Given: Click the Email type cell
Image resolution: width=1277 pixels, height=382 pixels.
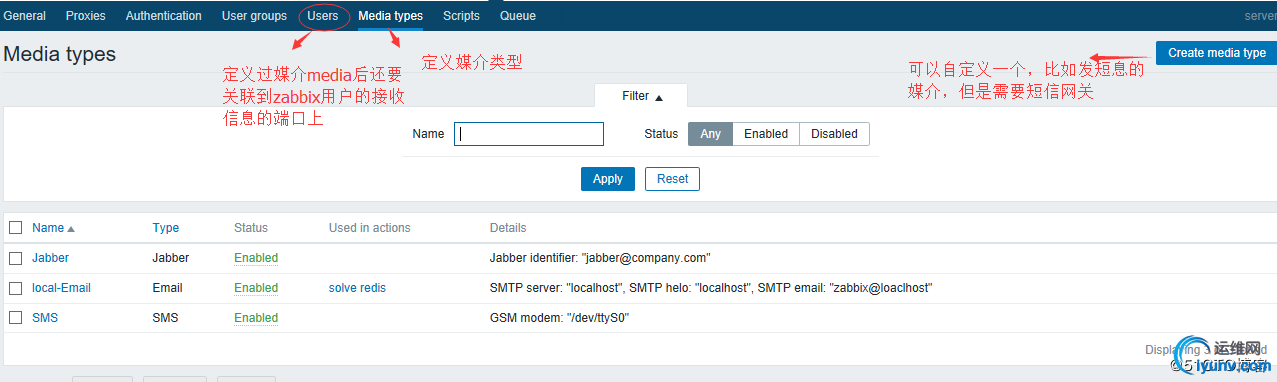Looking at the screenshot, I should coord(167,288).
